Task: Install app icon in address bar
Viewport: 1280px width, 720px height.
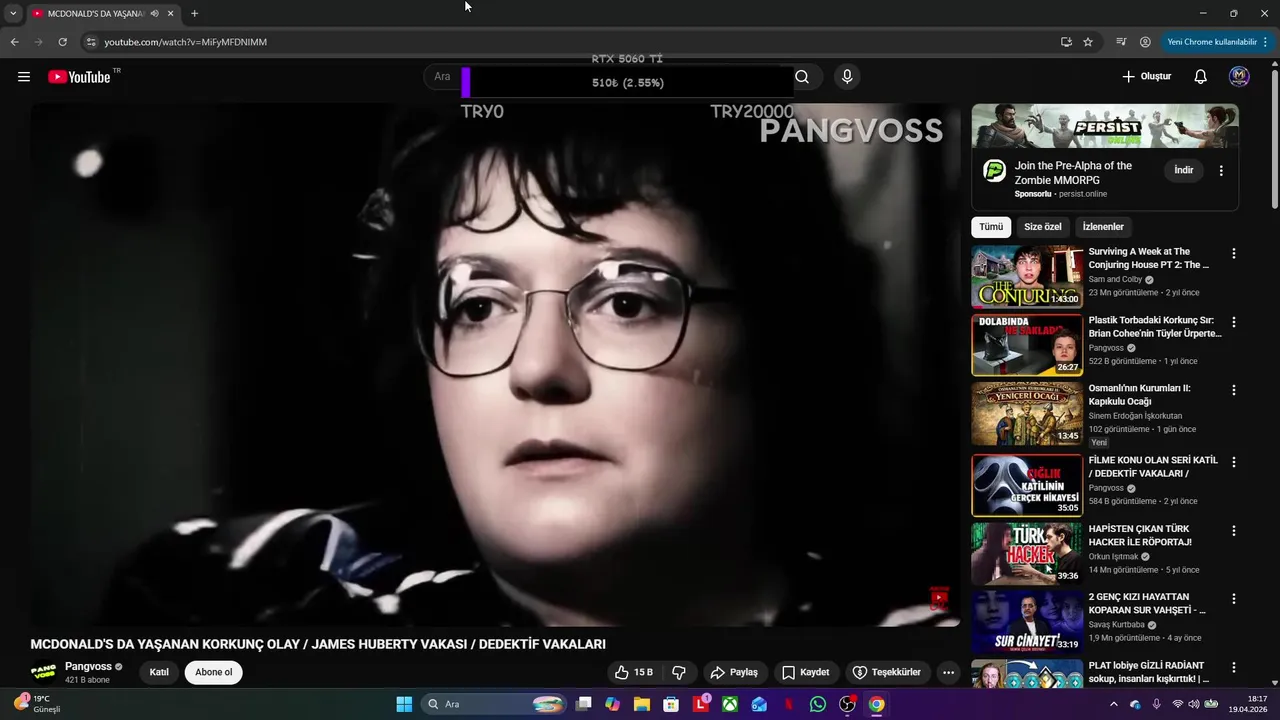Action: pos(1066,42)
